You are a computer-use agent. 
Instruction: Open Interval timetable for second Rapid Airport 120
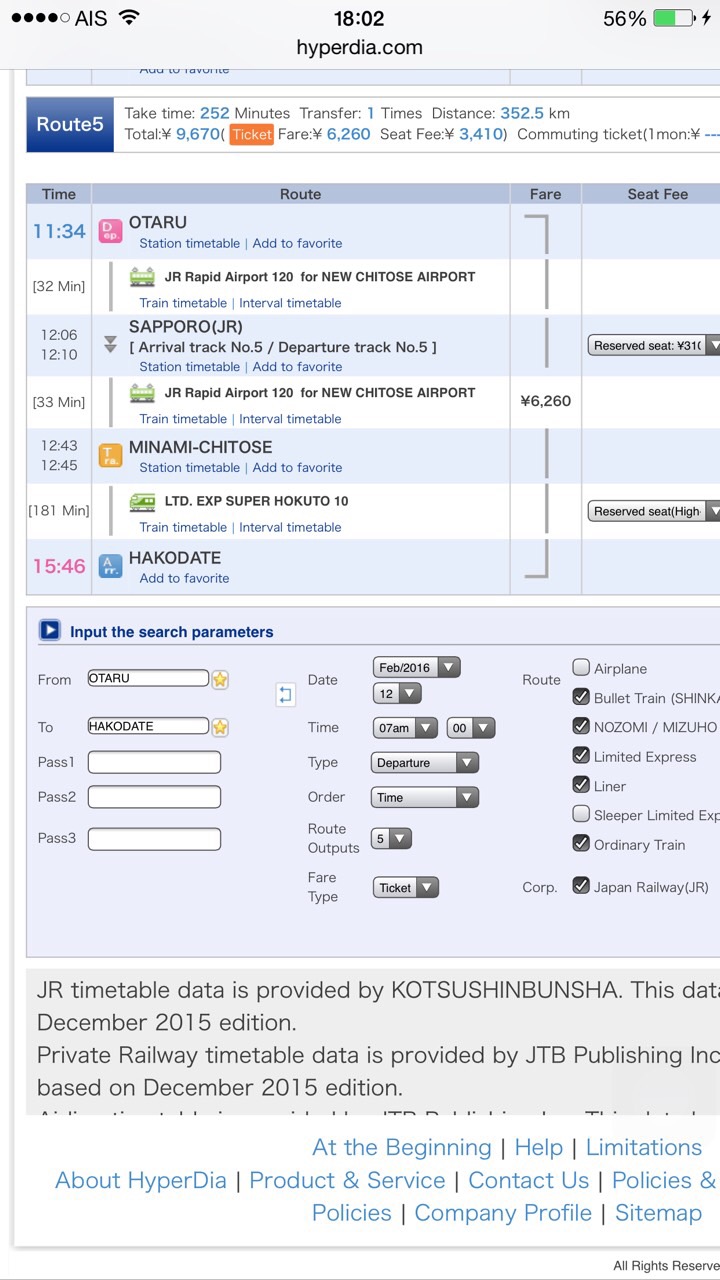290,419
